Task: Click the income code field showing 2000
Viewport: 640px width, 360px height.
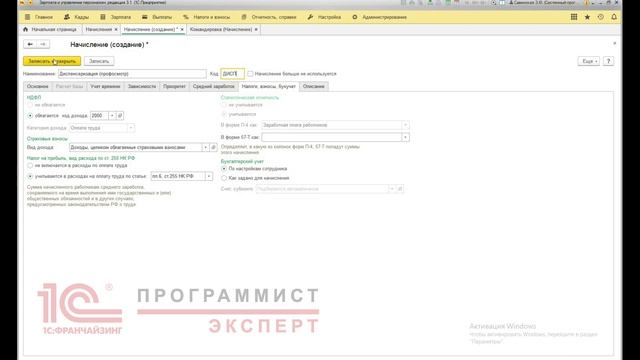Action: click(99, 116)
